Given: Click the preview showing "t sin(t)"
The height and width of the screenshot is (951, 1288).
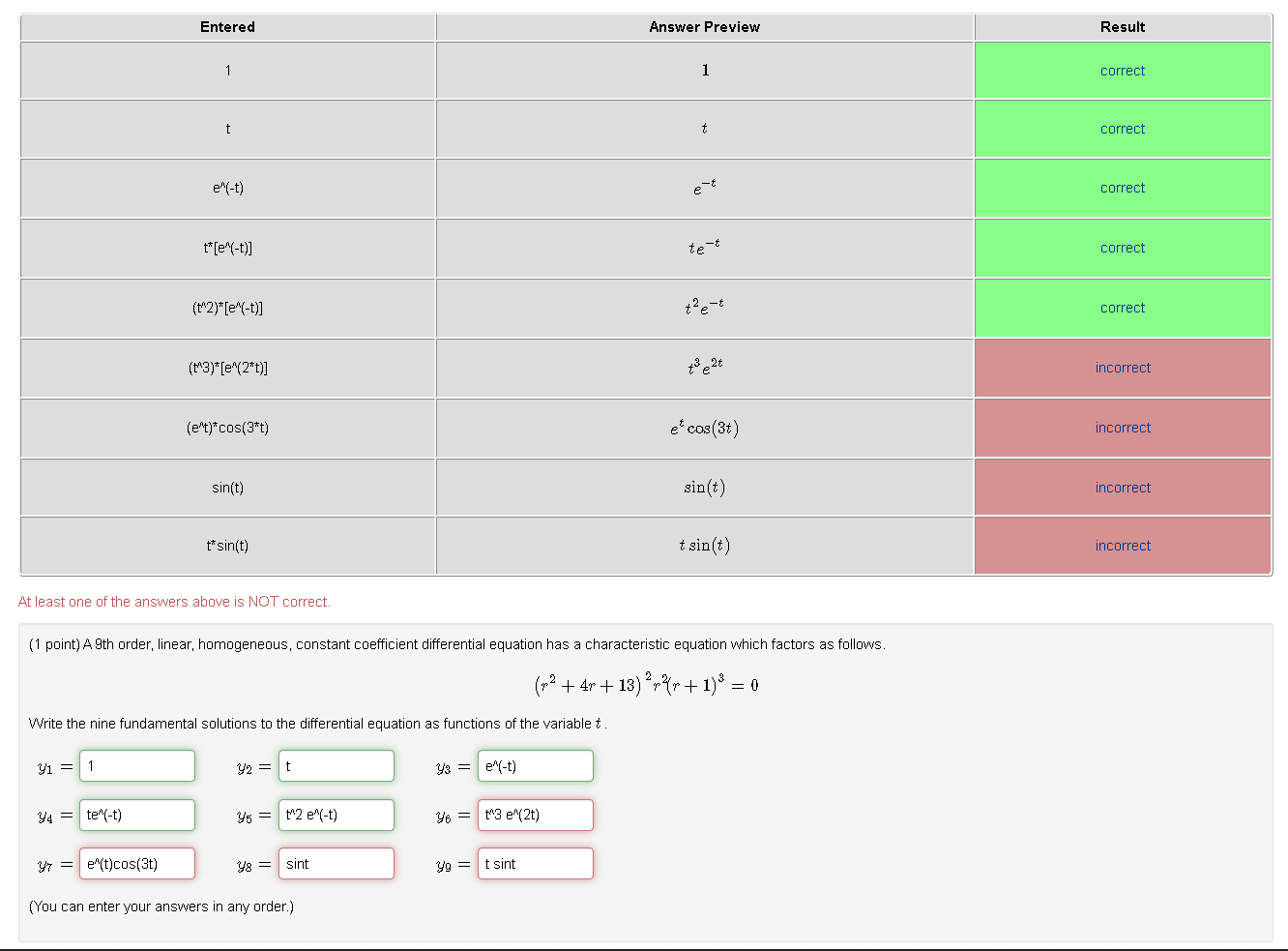Looking at the screenshot, I should (704, 545).
